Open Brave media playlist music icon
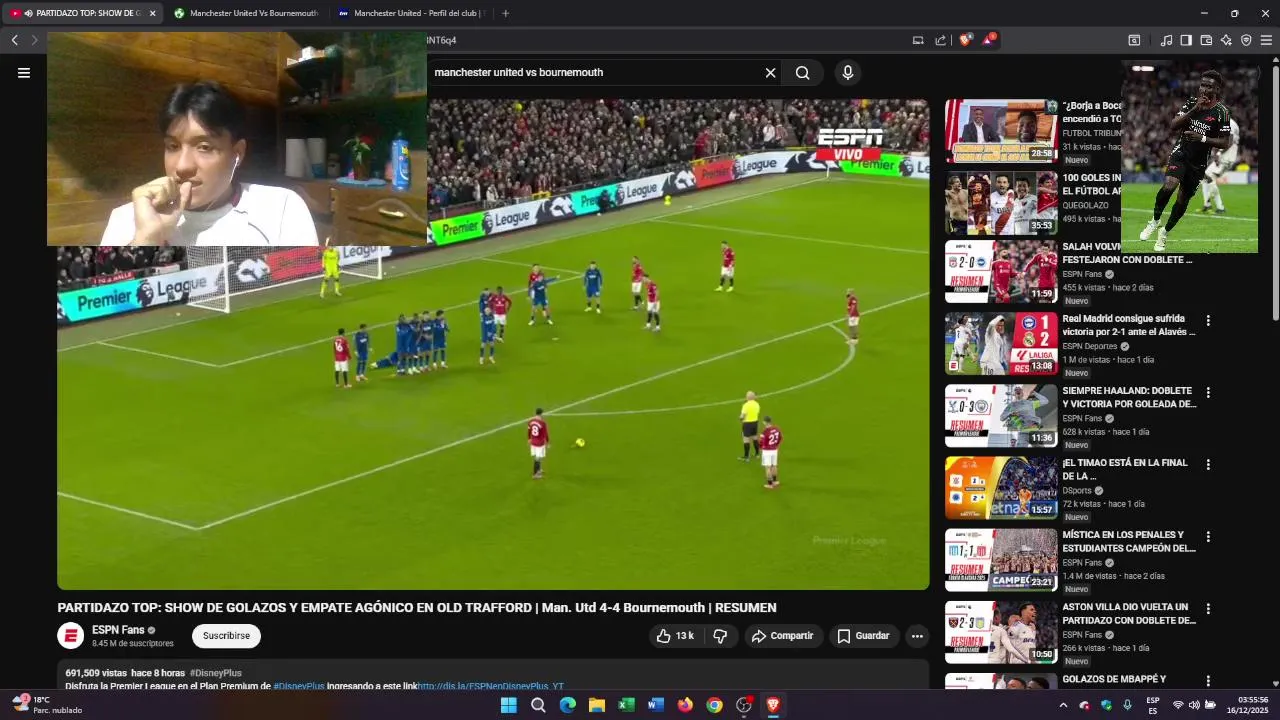Image resolution: width=1280 pixels, height=720 pixels. click(1166, 40)
